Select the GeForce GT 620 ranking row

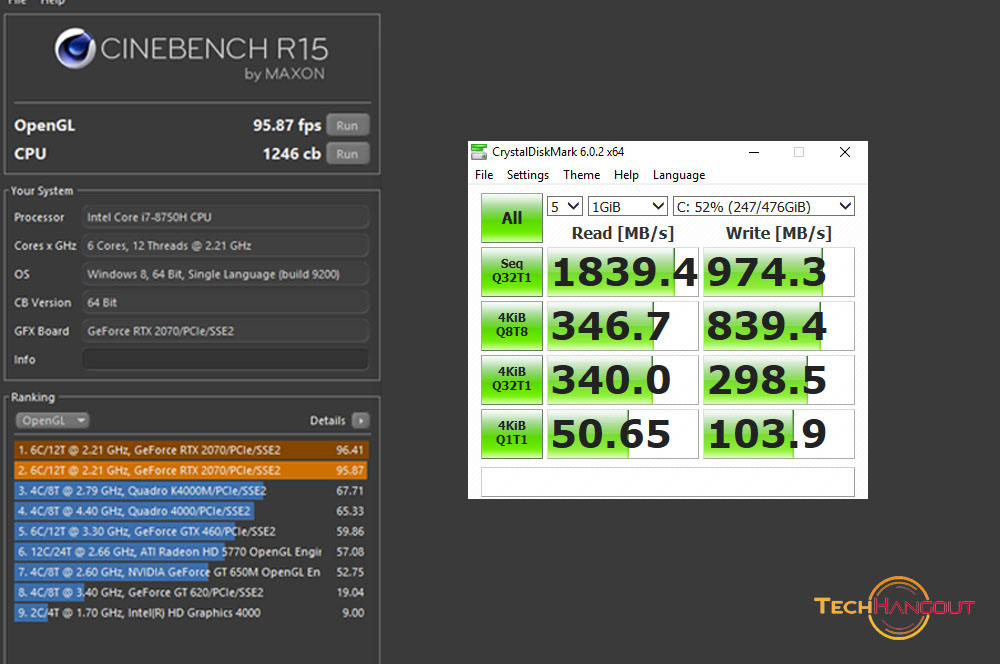tap(191, 593)
